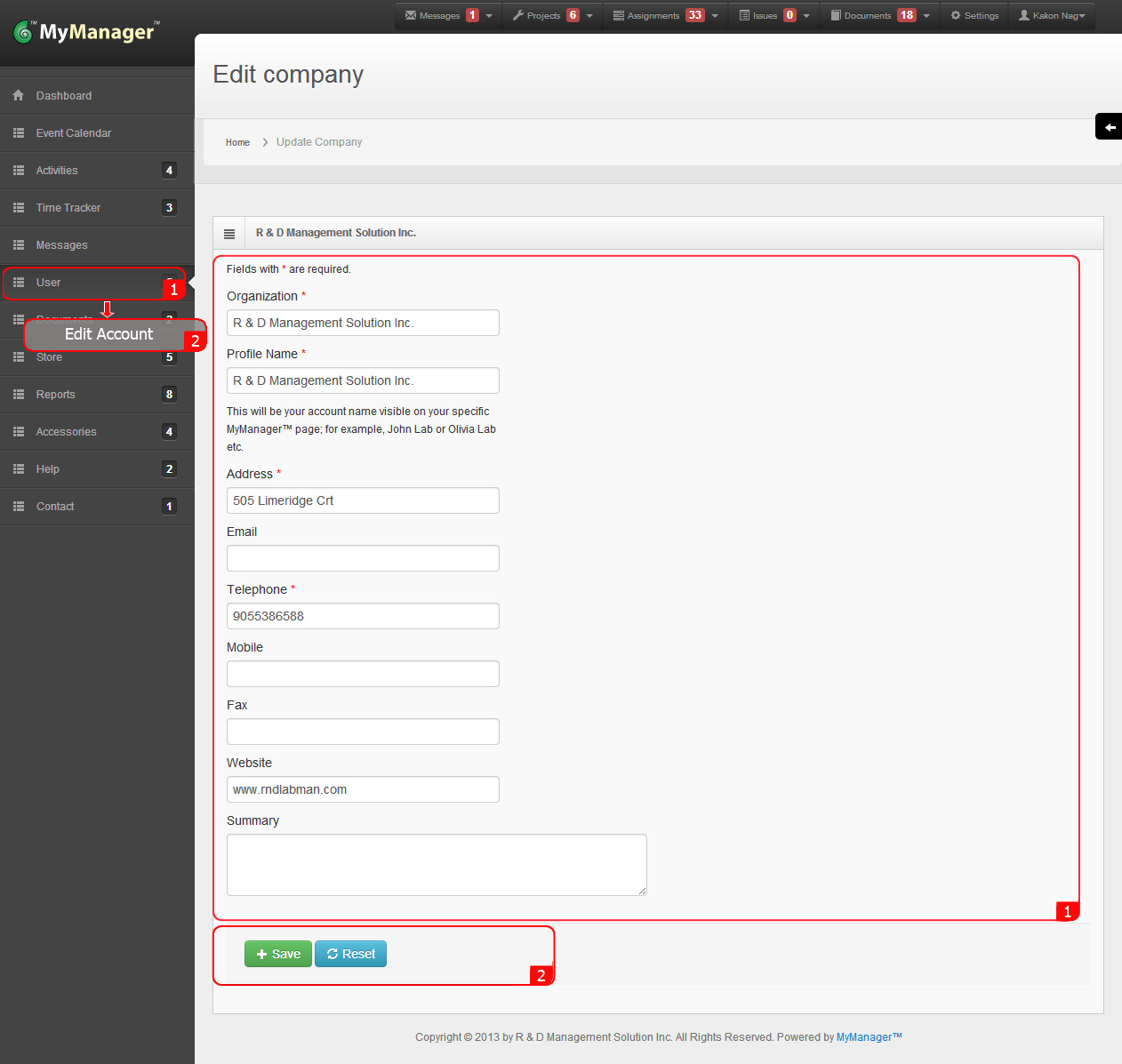
Task: Click the Issues icon in top navbar
Action: coord(744,14)
